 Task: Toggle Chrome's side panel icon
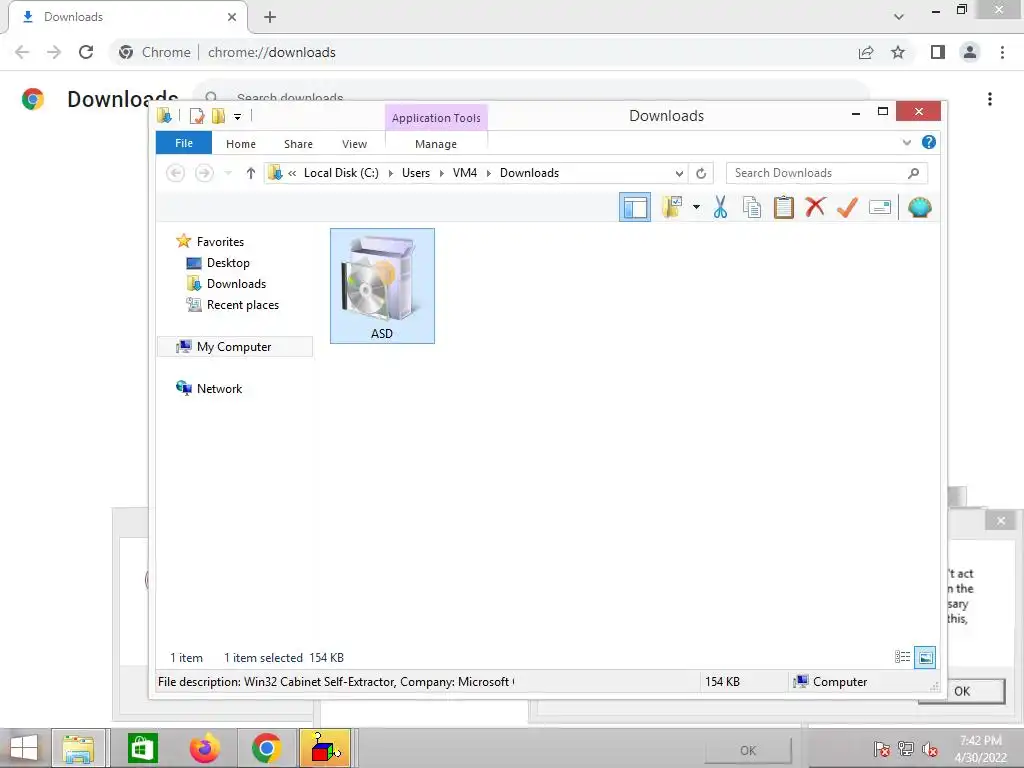point(938,52)
